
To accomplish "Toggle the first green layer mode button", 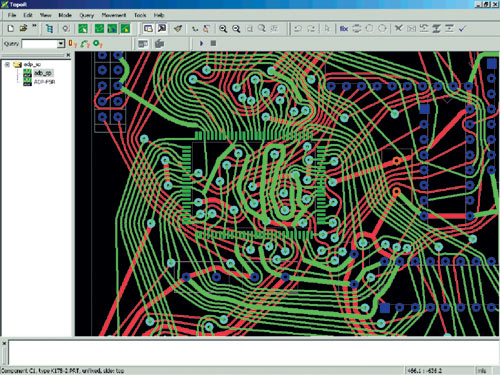I will click(x=83, y=29).
